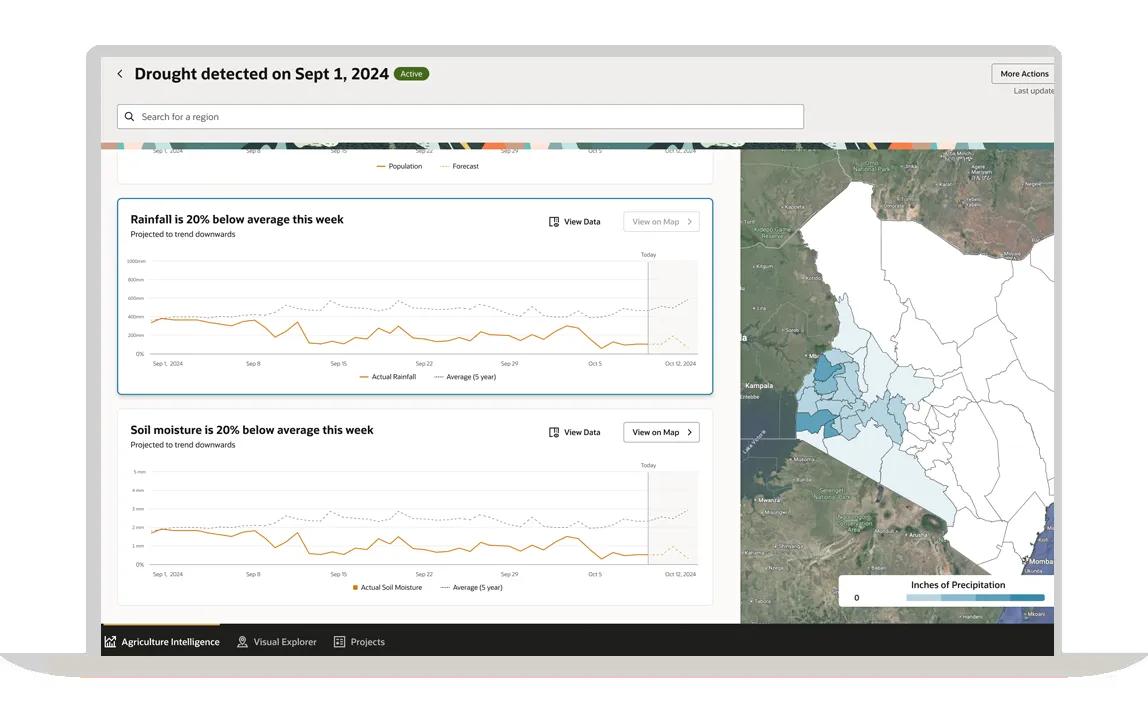The width and height of the screenshot is (1148, 724).
Task: Toggle the Actual Rainfall legend entry
Action: (388, 377)
